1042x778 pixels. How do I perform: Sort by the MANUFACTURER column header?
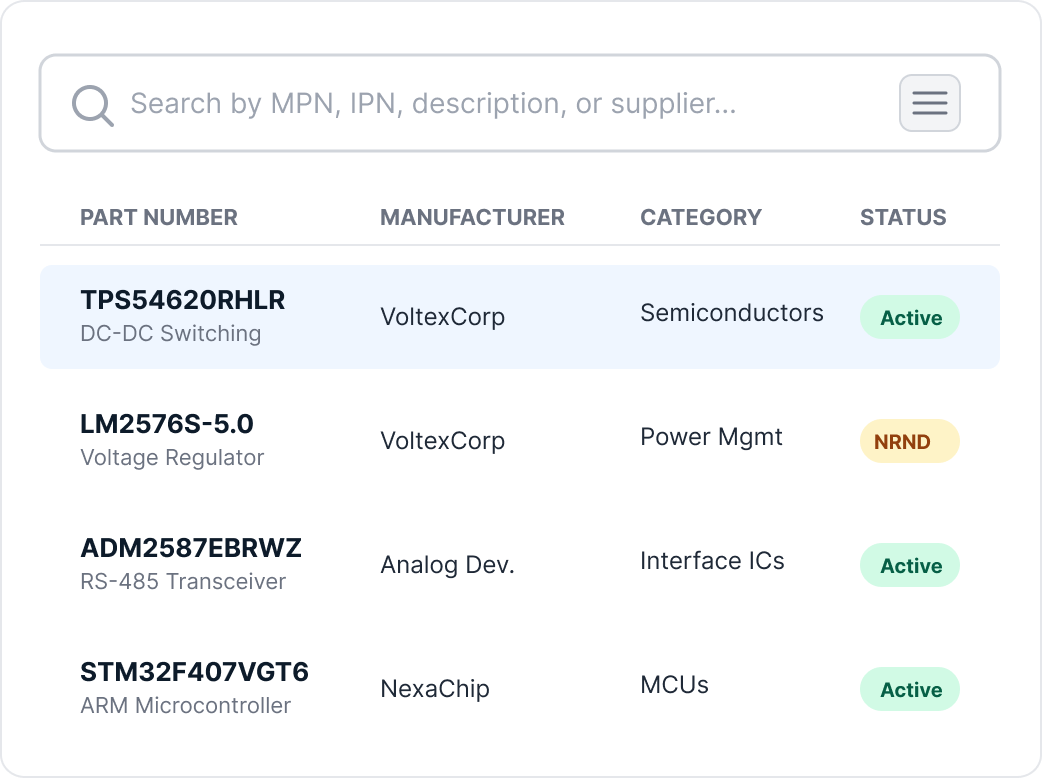472,217
